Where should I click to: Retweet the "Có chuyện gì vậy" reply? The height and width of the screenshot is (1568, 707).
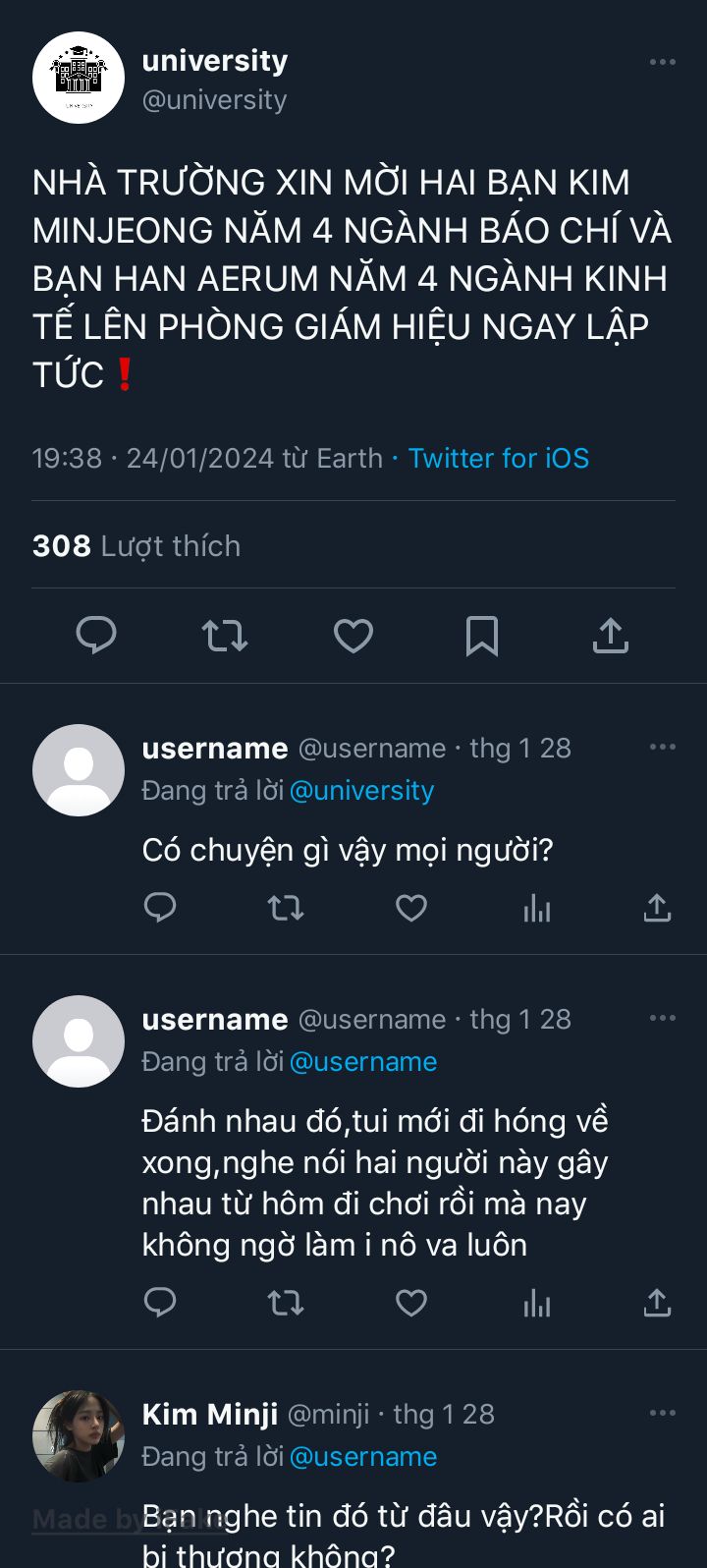click(x=286, y=909)
